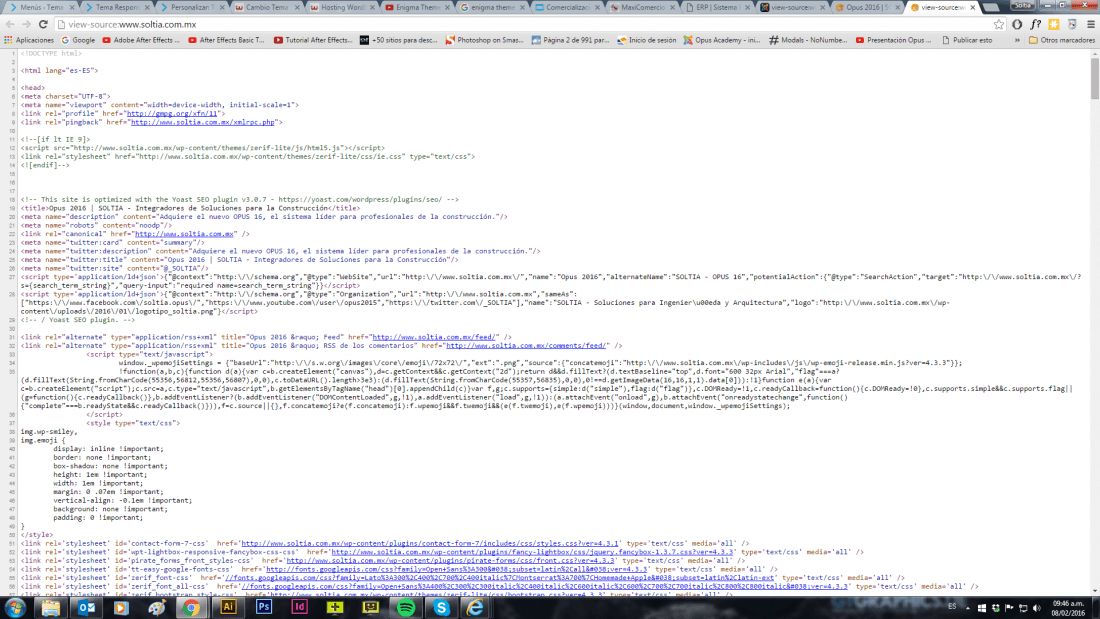This screenshot has width=1100, height=619.
Task: Open File Explorer from the taskbar
Action: [51, 607]
